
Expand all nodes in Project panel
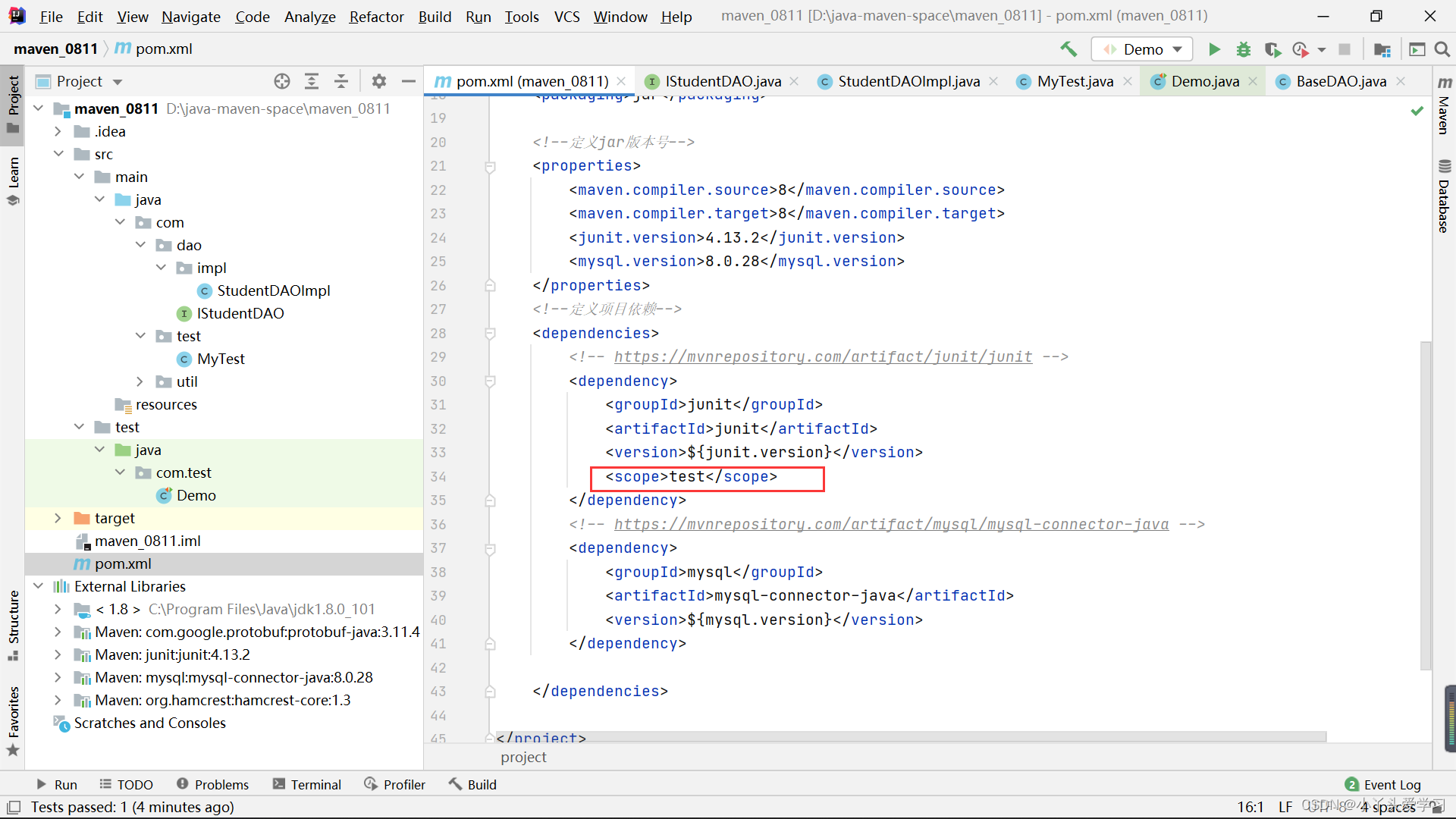click(x=312, y=81)
